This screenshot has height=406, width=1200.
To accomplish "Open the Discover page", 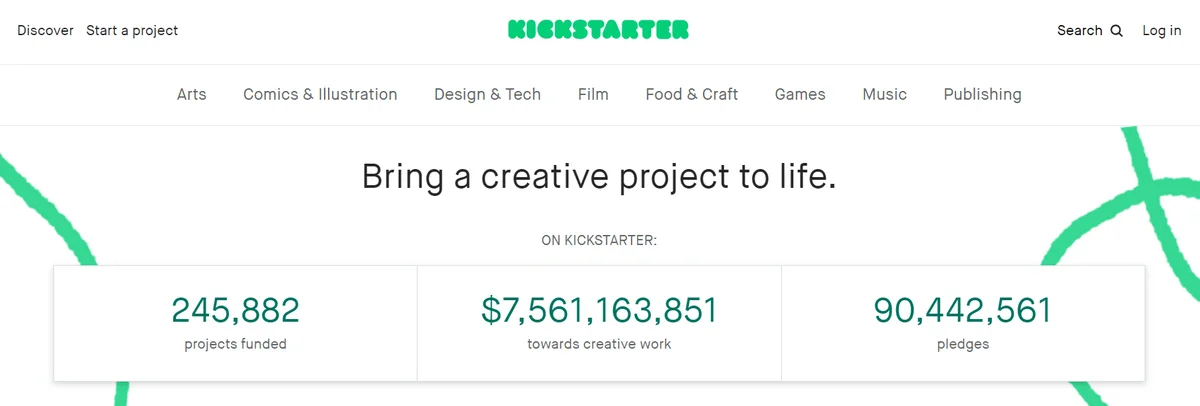I will click(x=45, y=30).
